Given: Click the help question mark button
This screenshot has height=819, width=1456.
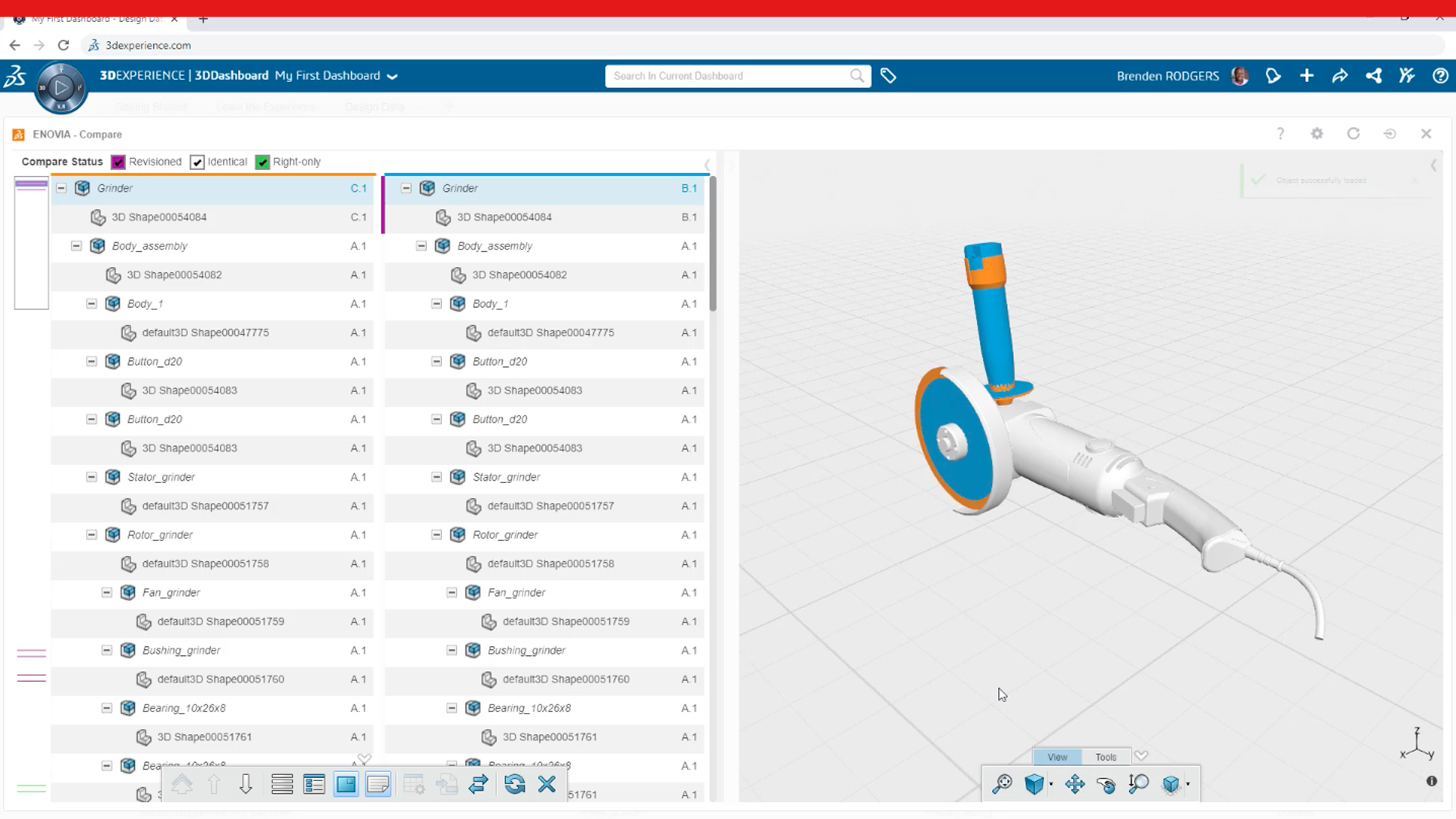Looking at the screenshot, I should coord(1439,76).
